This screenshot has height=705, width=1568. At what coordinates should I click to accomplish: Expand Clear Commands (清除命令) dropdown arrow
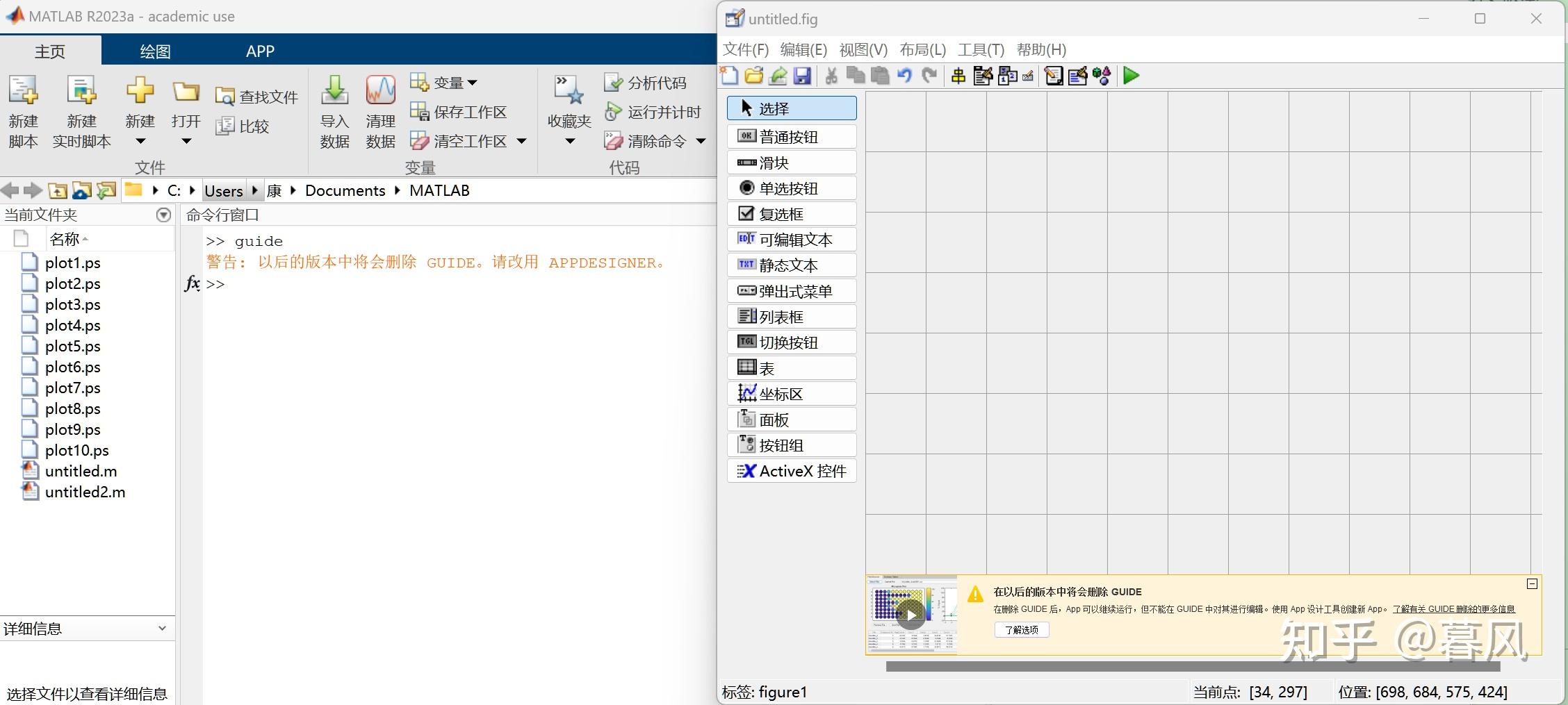coord(701,141)
